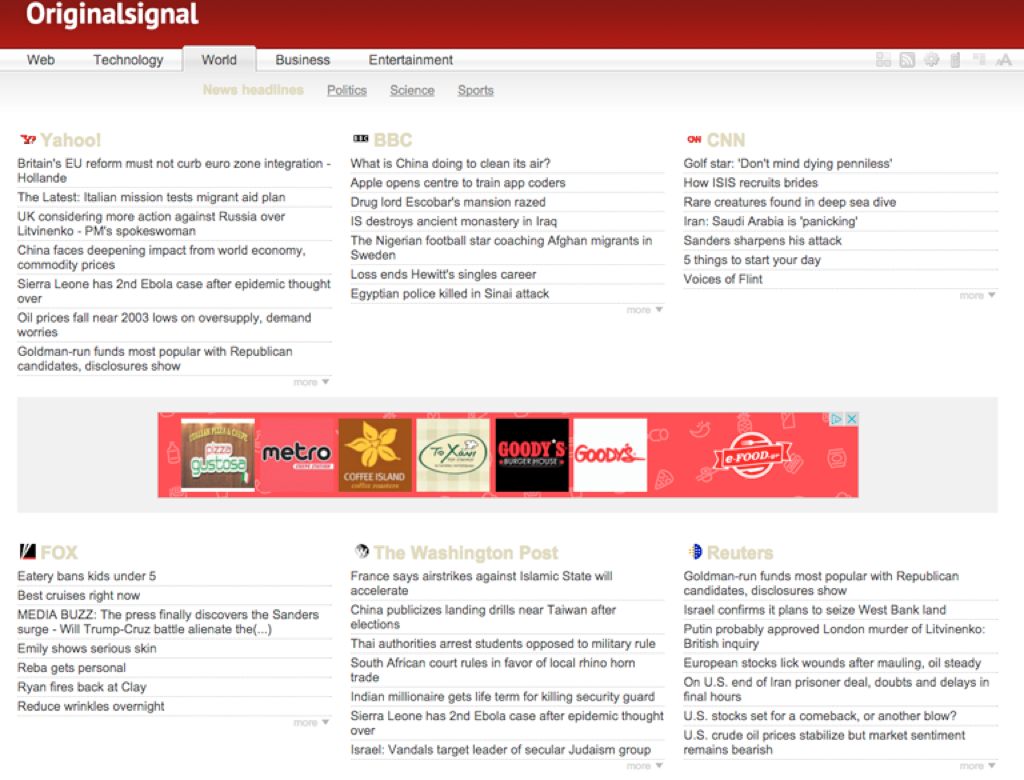
Task: Open 'Rare creatures found in deep sea dive'
Action: (790, 203)
